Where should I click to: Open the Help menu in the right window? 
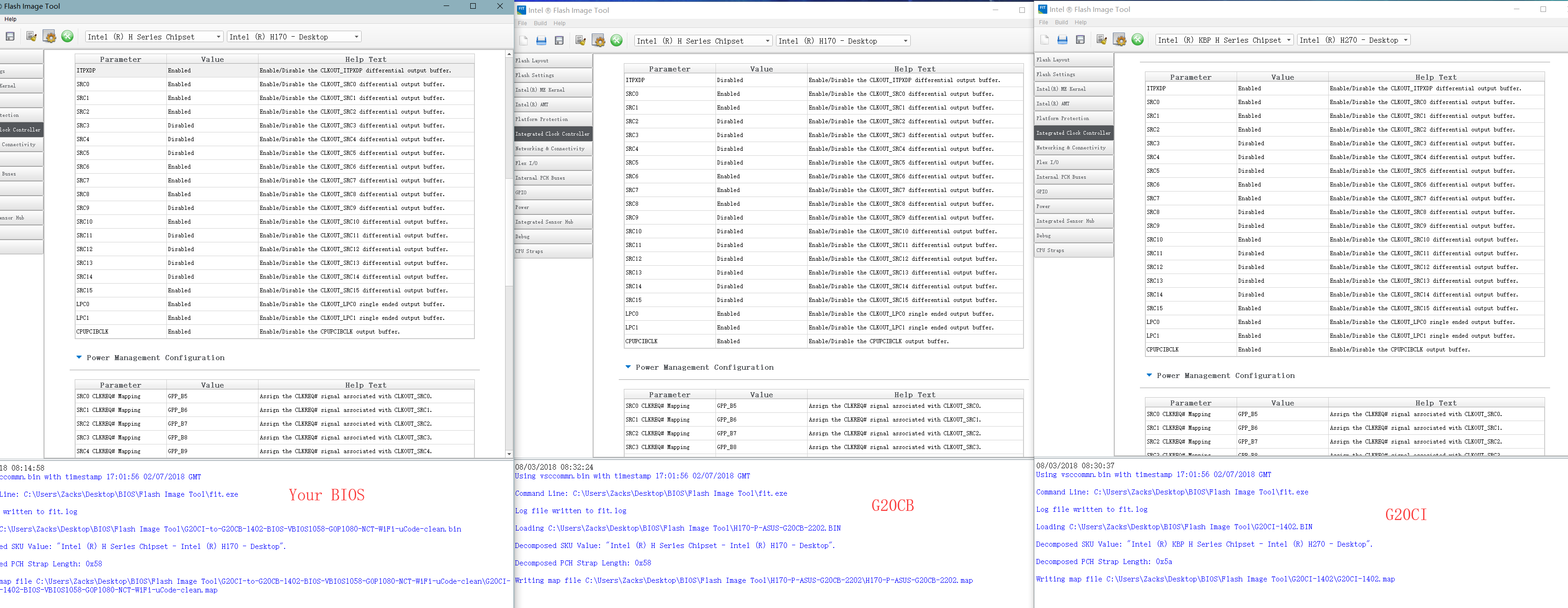[1080, 22]
